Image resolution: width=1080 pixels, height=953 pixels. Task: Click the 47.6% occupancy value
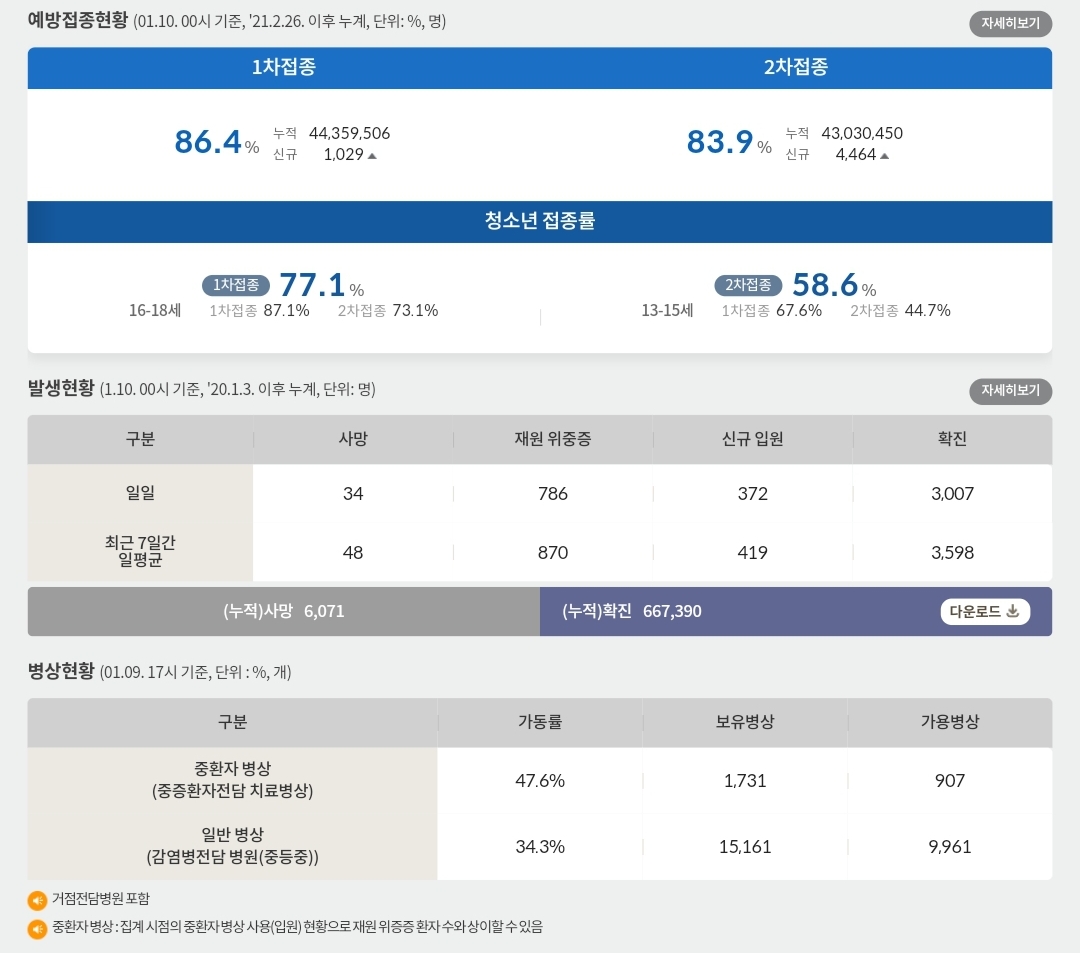coord(540,781)
